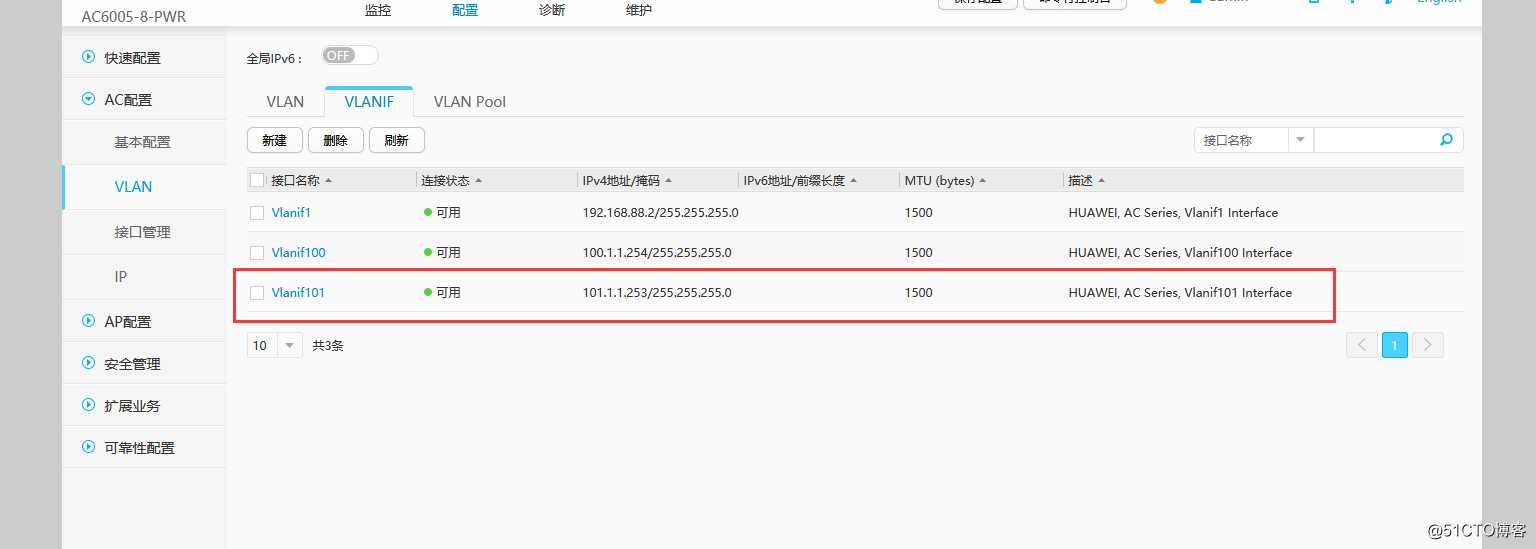Open the 维护 top menu
1536x549 pixels.
coord(639,10)
